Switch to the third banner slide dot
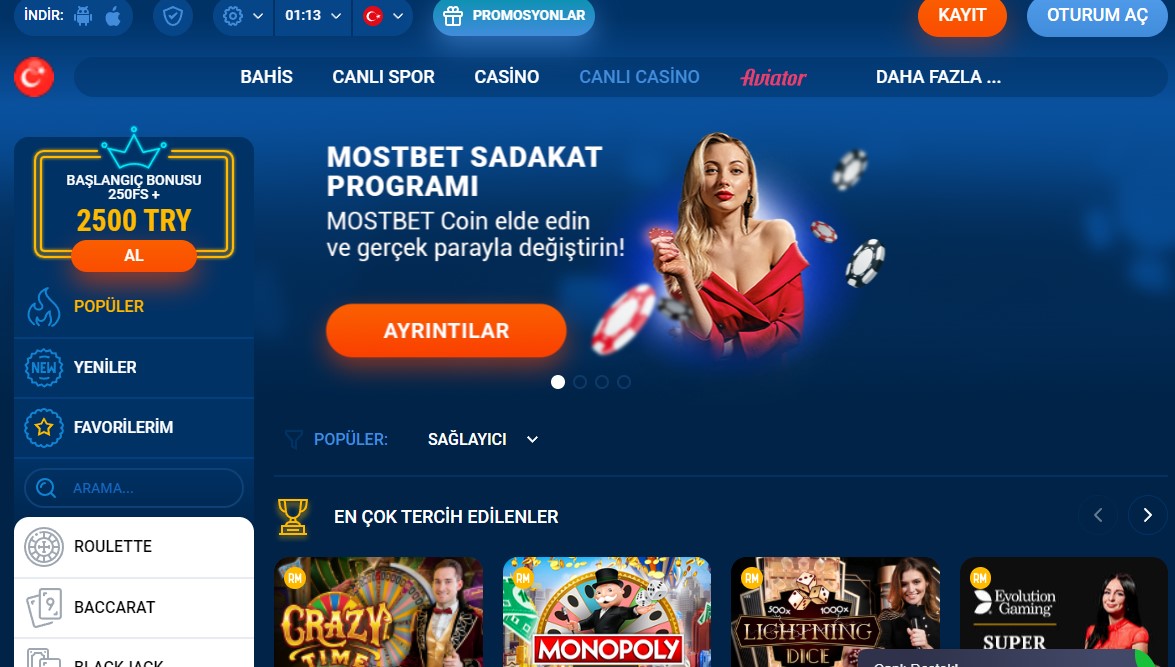The width and height of the screenshot is (1175, 667). pyautogui.click(x=602, y=382)
